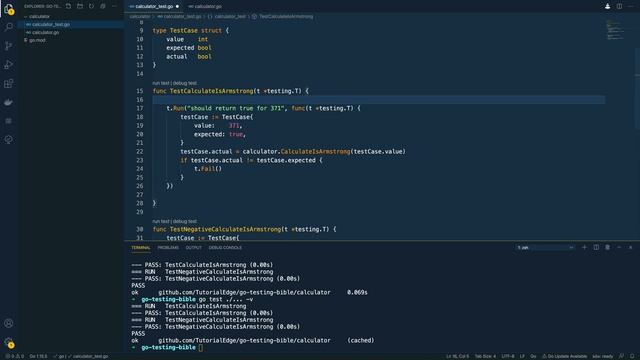Open the Manage gear icon

pyautogui.click(x=9, y=342)
